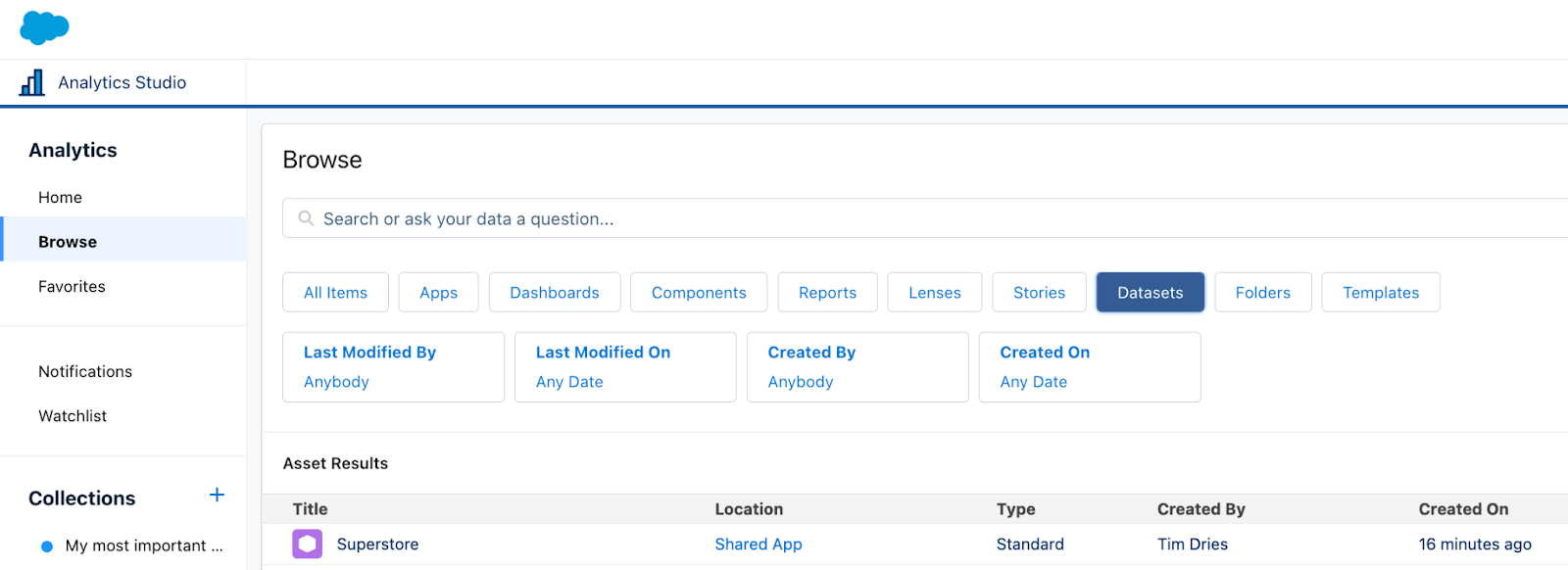Focus the search or ask question field
1568x570 pixels.
925,218
